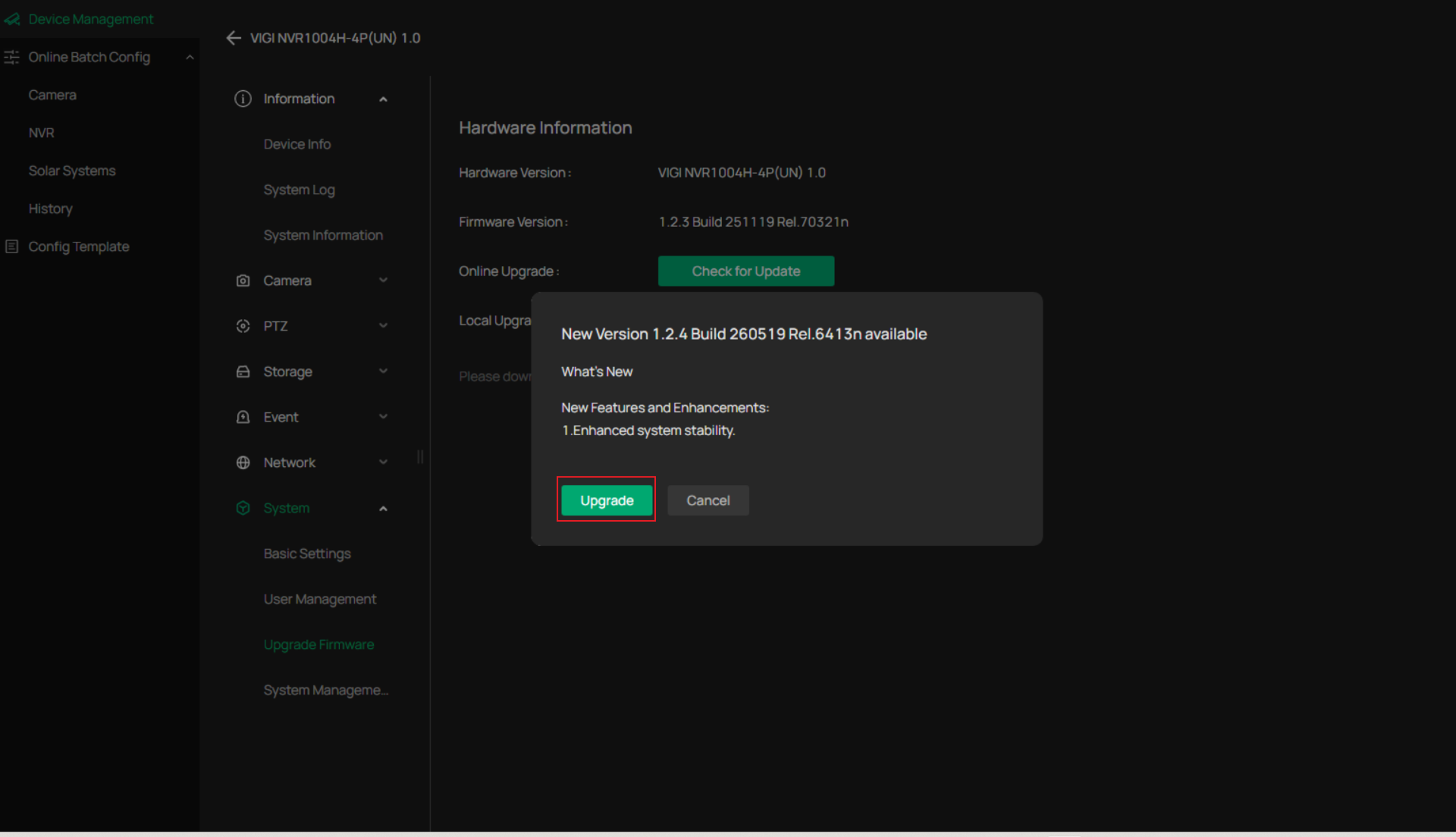Select Upgrade Firmware under System
This screenshot has height=837, width=1456.
coord(318,644)
